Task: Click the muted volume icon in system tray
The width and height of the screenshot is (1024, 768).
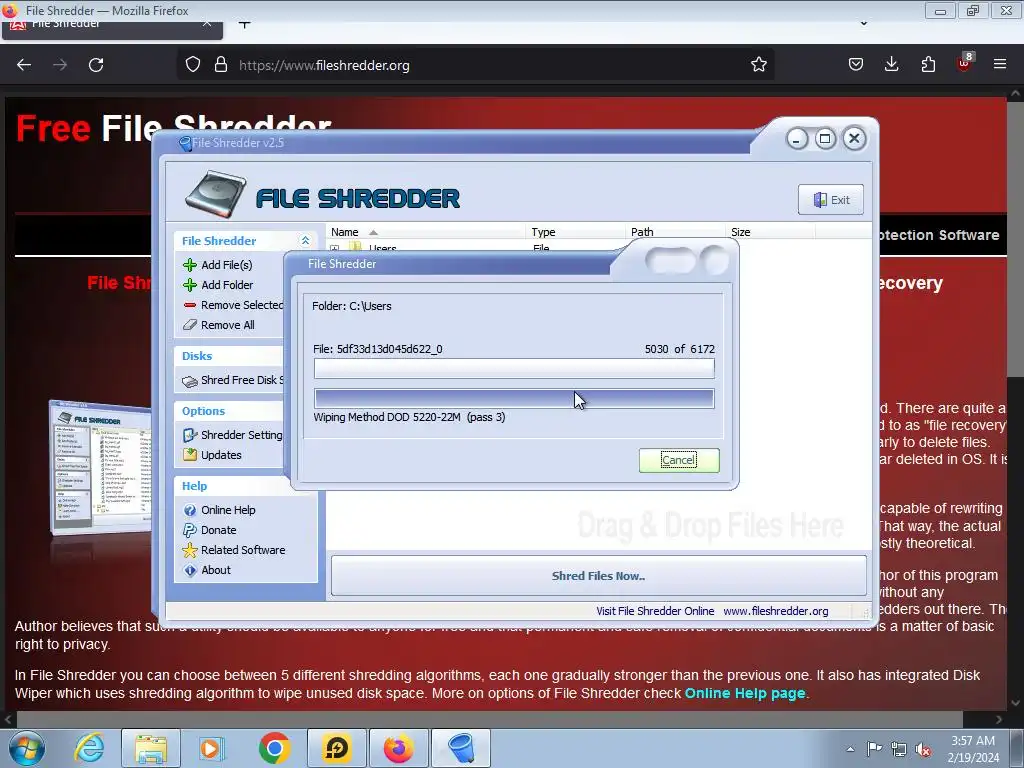Action: 923,749
